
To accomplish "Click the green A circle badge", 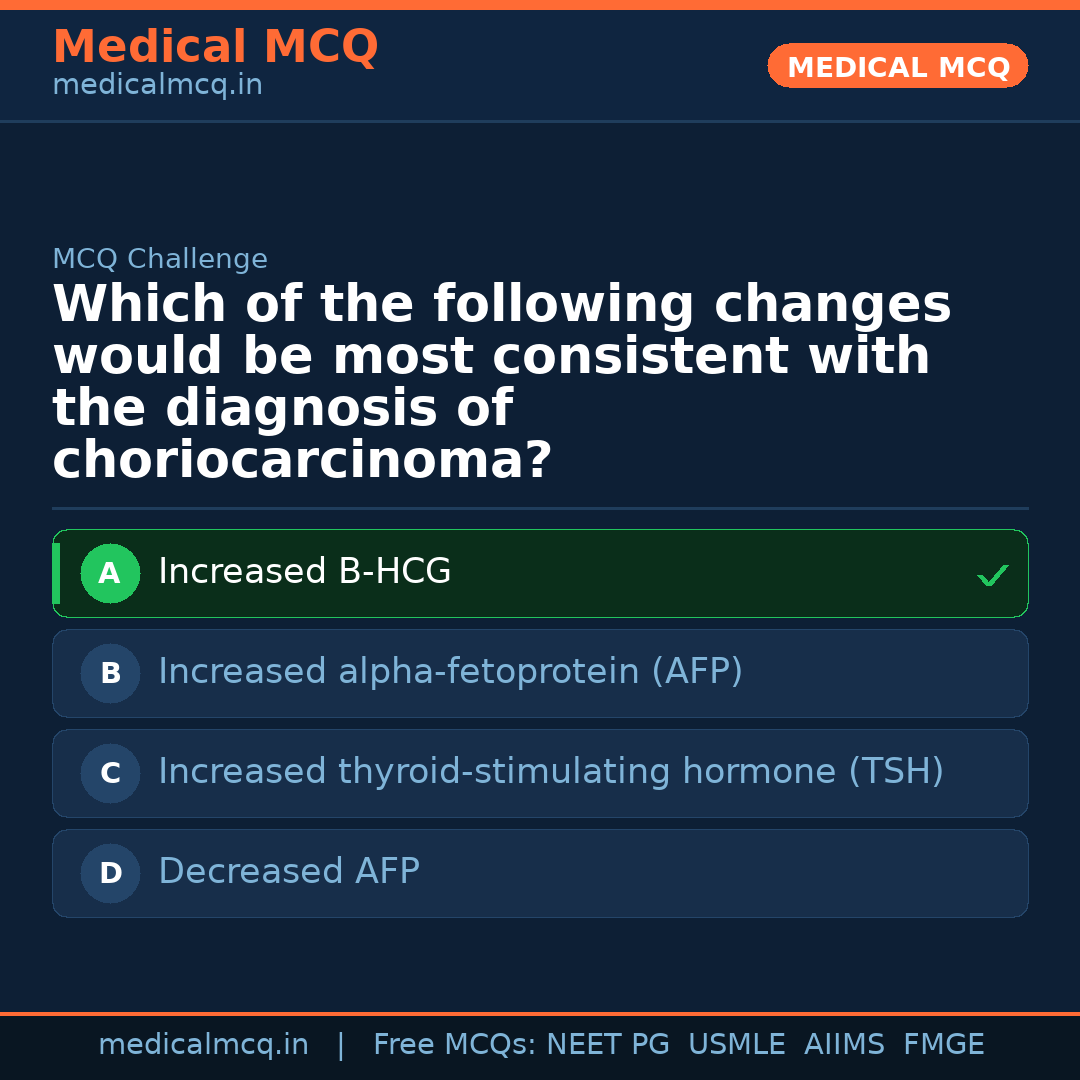I will [110, 574].
